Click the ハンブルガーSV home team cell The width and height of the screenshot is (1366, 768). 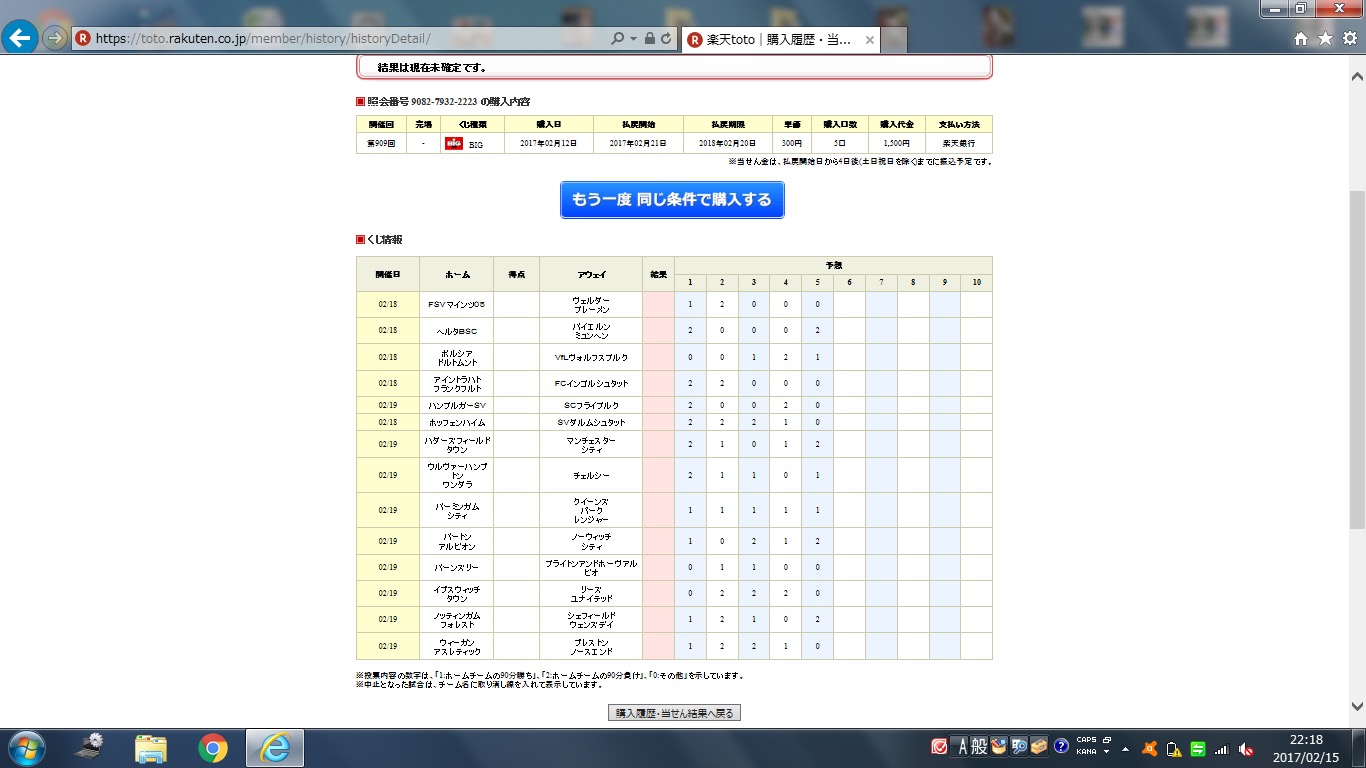456,405
